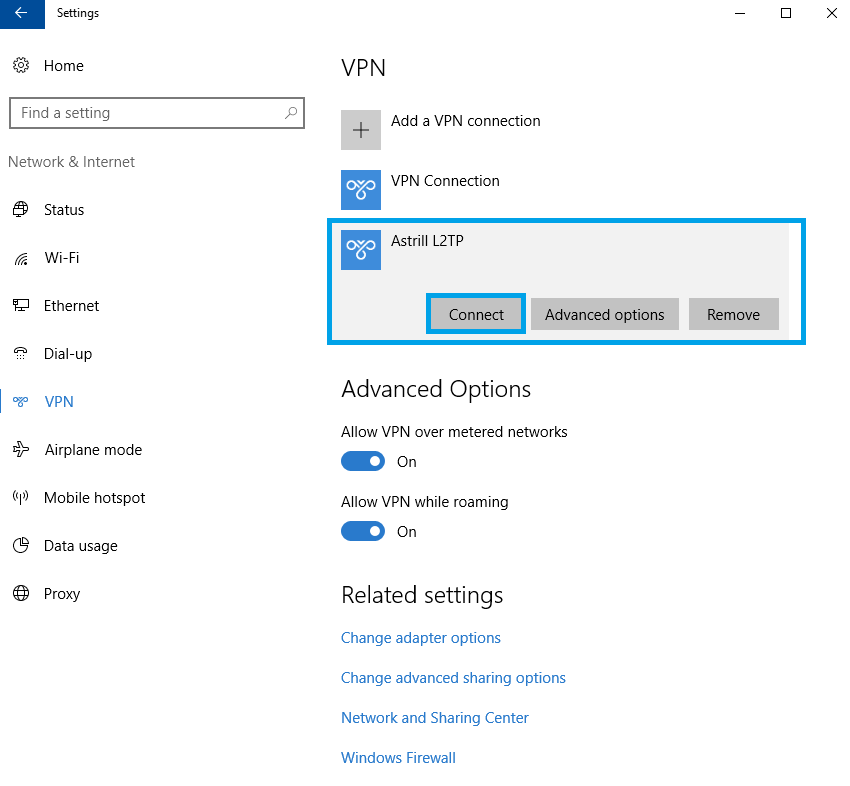Click the Home gear icon
The width and height of the screenshot is (850, 786).
click(21, 65)
